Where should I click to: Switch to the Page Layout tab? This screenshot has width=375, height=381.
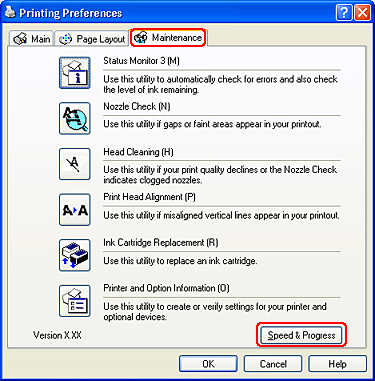coord(91,39)
